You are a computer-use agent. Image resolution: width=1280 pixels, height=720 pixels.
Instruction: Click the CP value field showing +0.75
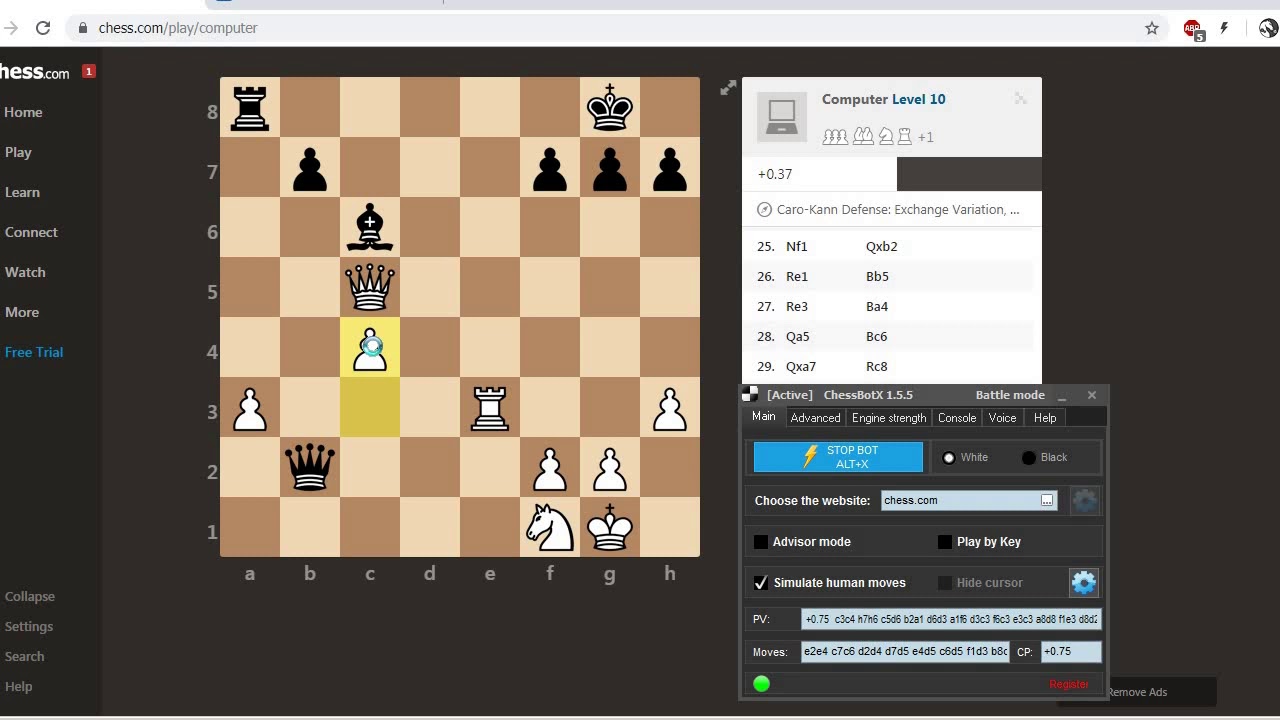pyautogui.click(x=1071, y=652)
